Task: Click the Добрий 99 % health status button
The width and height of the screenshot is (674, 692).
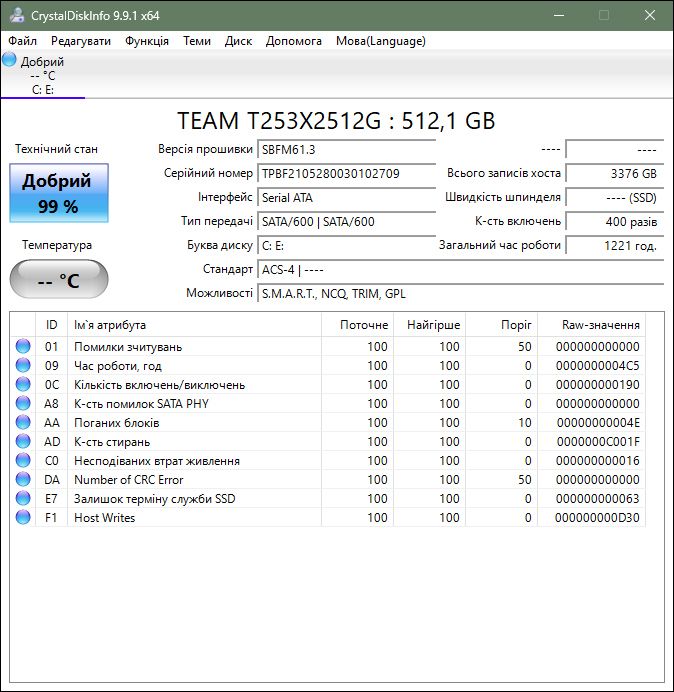Action: pyautogui.click(x=59, y=193)
